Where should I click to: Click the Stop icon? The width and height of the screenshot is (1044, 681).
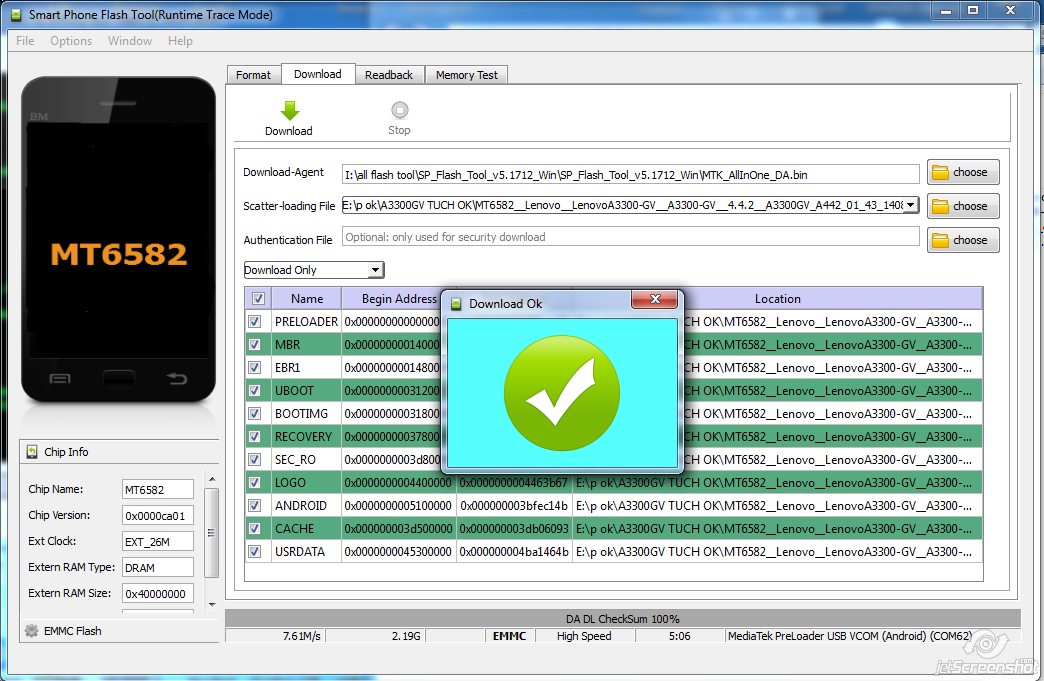[x=399, y=110]
